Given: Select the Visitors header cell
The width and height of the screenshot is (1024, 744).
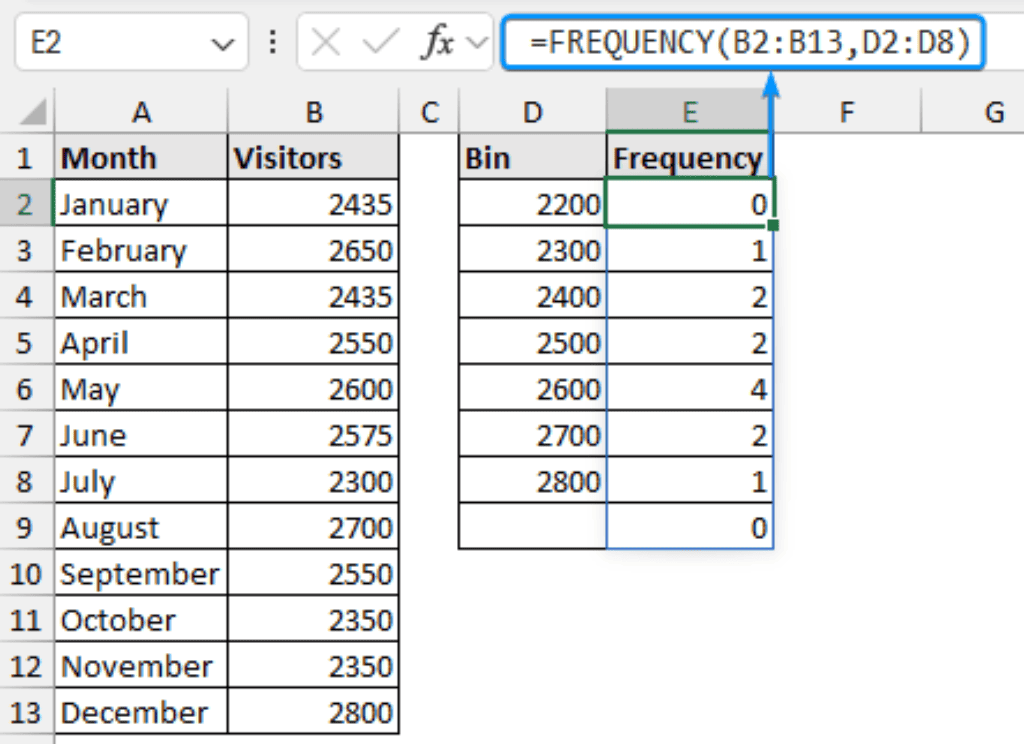Looking at the screenshot, I should tap(313, 158).
